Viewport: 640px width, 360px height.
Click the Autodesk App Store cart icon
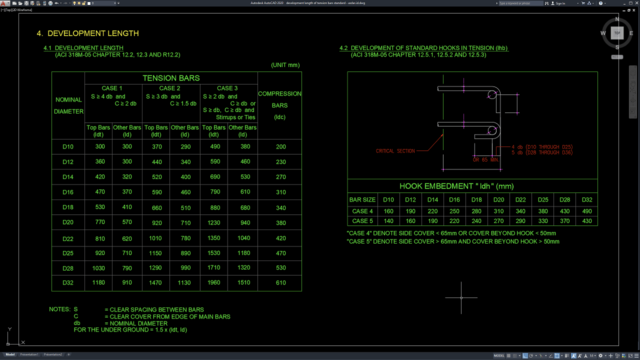[583, 3]
